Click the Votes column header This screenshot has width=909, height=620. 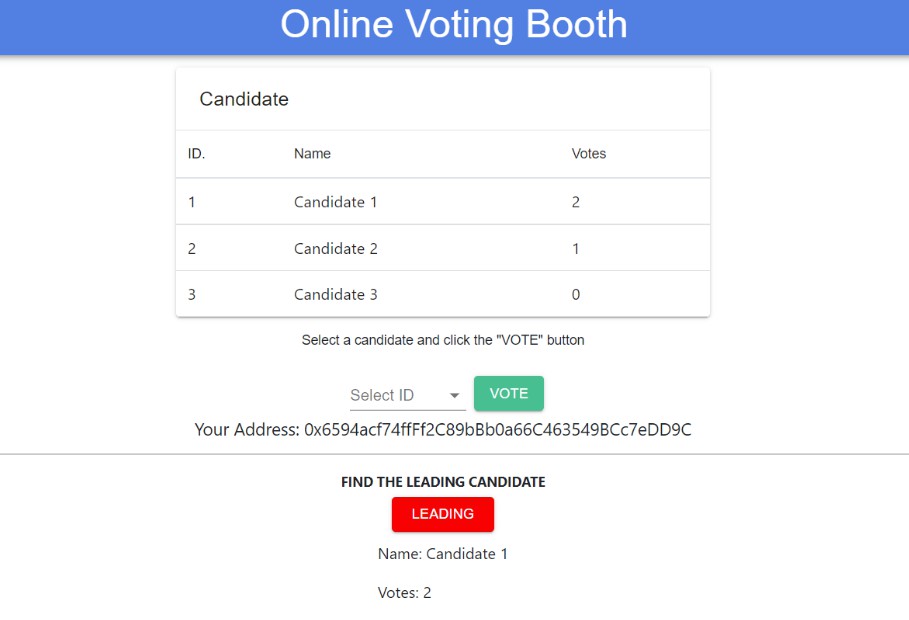589,154
